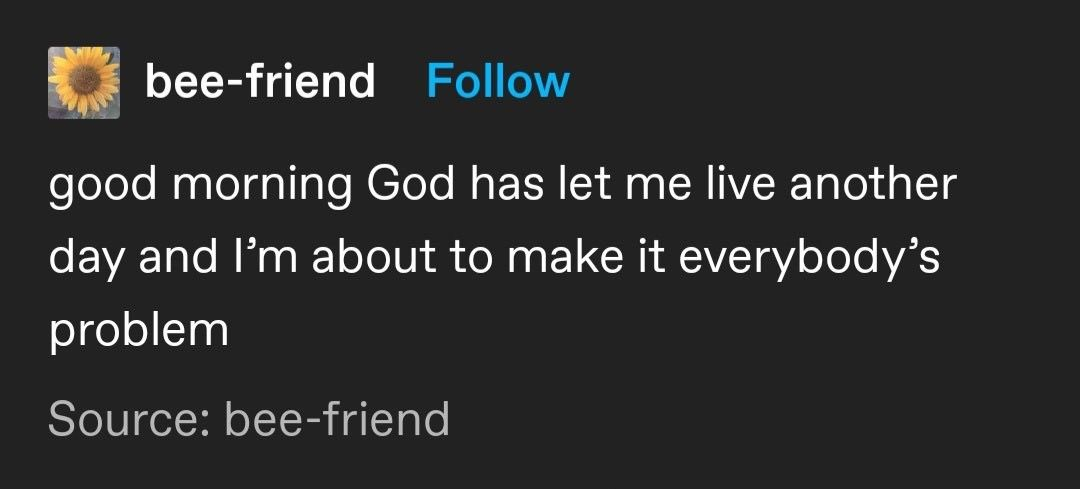Follow the bee-friend blog
Viewport: 1080px width, 489px height.
498,81
